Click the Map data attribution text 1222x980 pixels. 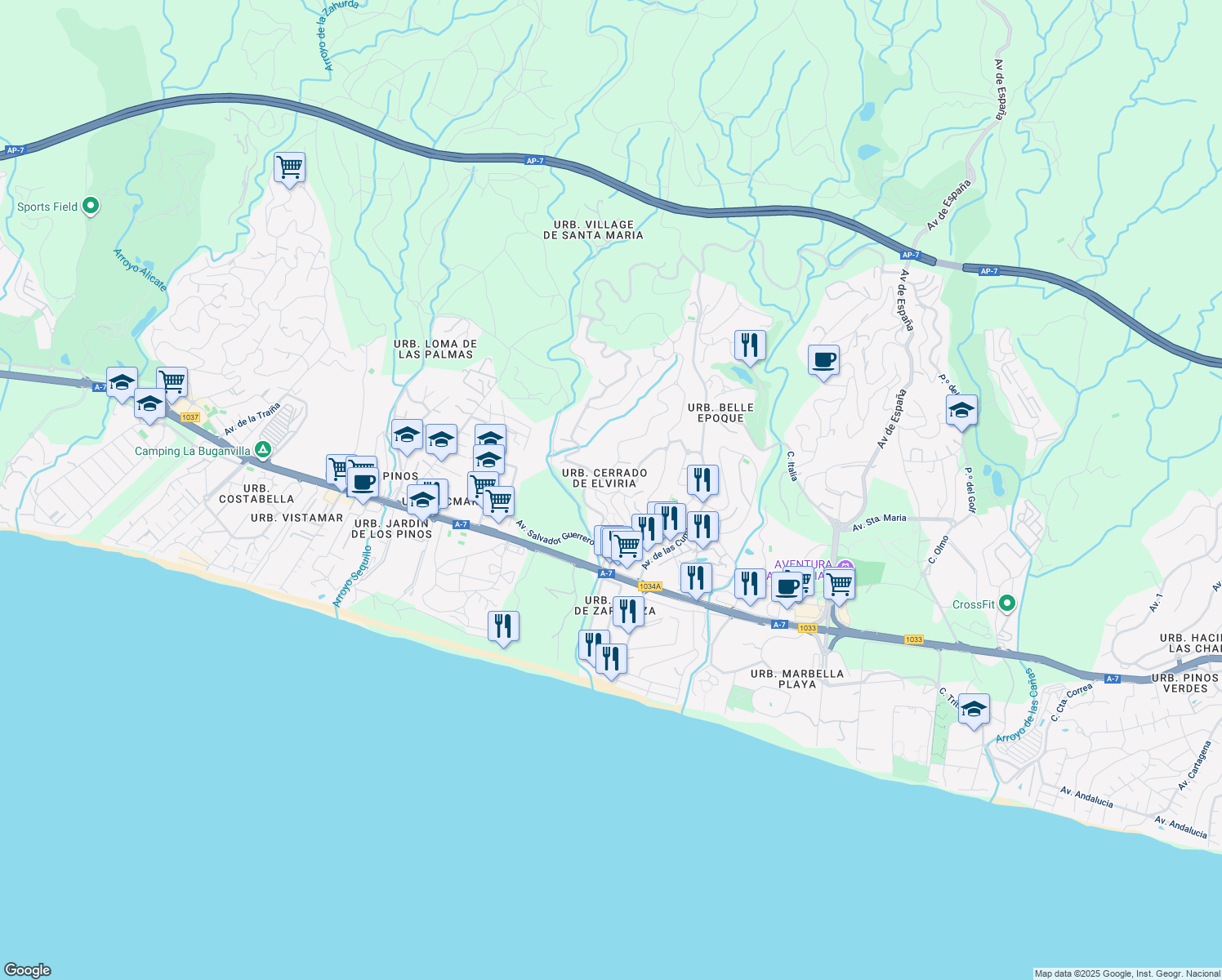coord(1127,973)
